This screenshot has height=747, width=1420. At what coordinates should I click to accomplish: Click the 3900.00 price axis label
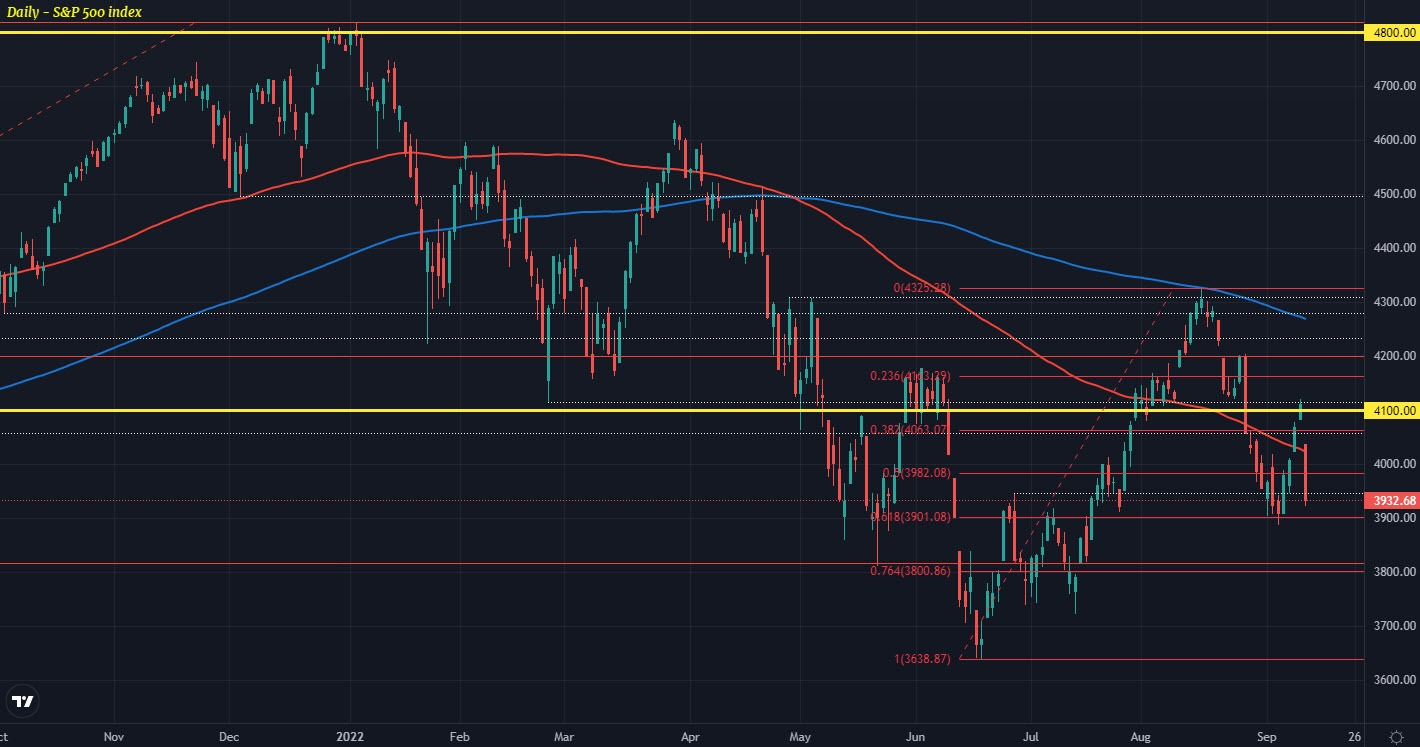[1393, 518]
